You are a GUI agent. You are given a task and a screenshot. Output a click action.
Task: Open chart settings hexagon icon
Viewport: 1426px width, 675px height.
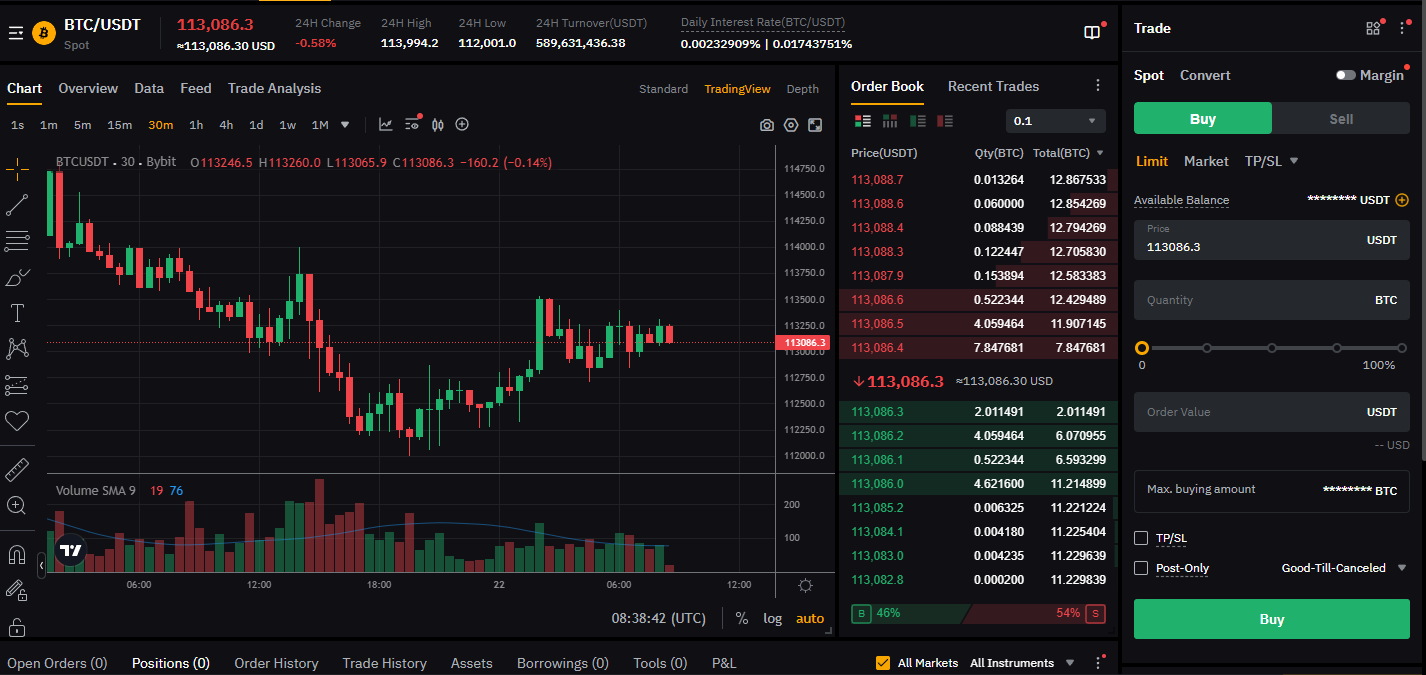(791, 125)
